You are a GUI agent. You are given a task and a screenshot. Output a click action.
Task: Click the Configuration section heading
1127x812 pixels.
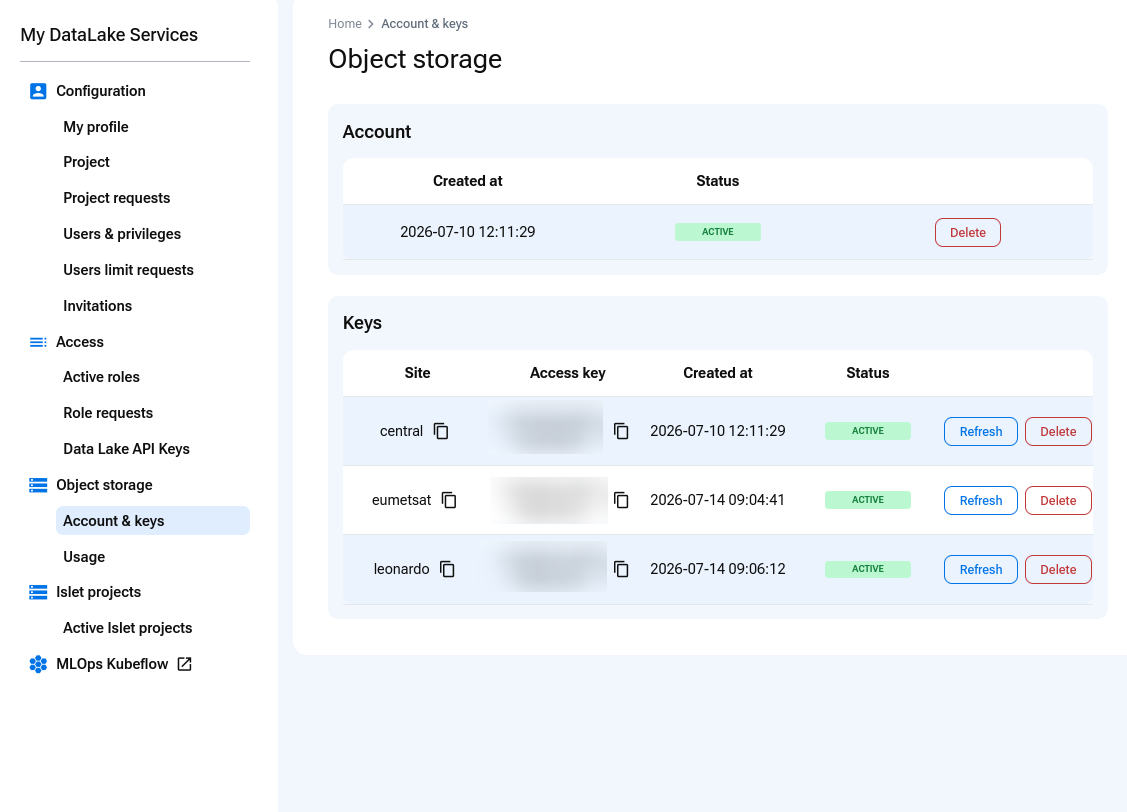(101, 91)
